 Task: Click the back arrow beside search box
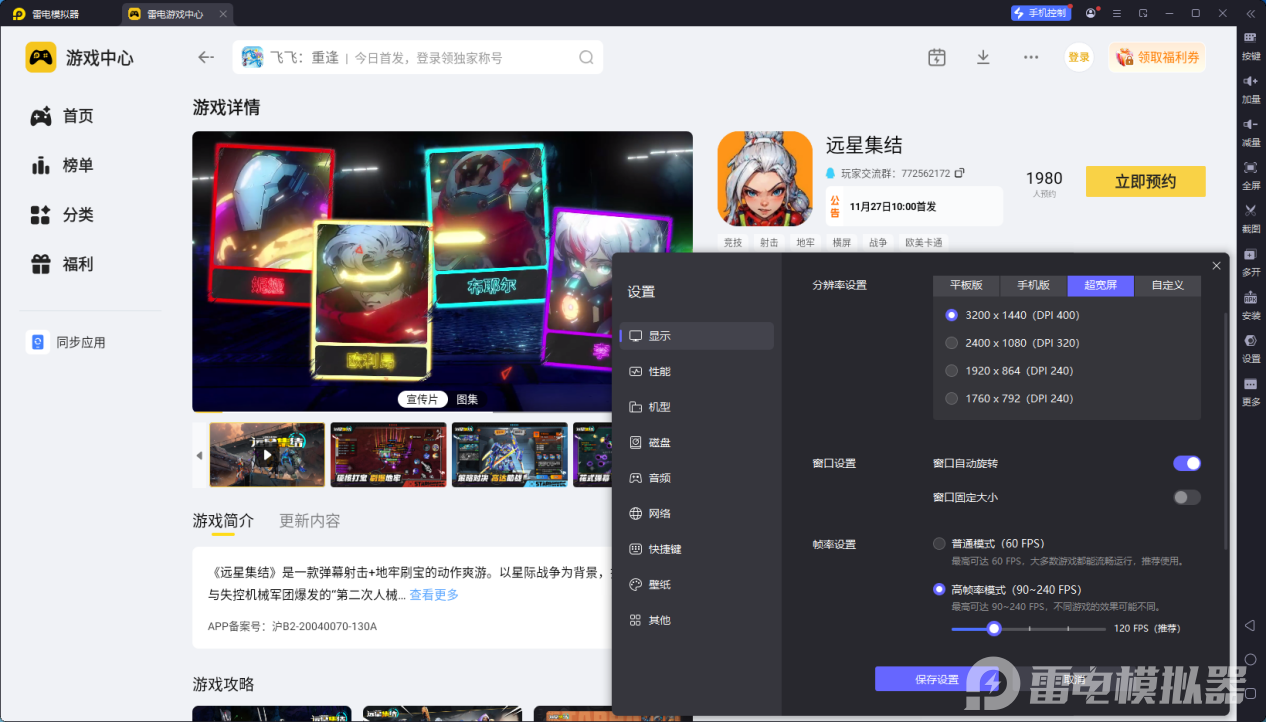click(206, 57)
